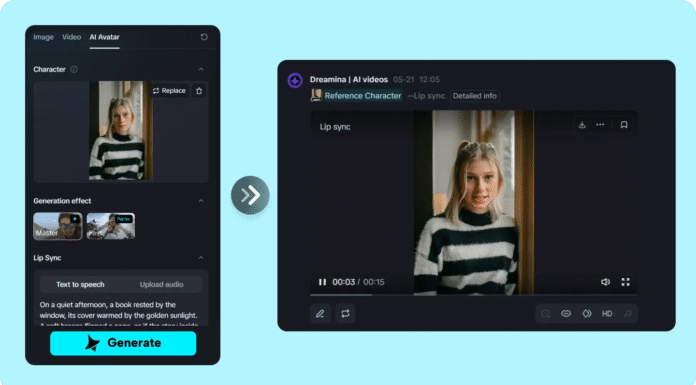Enter fullscreen video mode

625,282
